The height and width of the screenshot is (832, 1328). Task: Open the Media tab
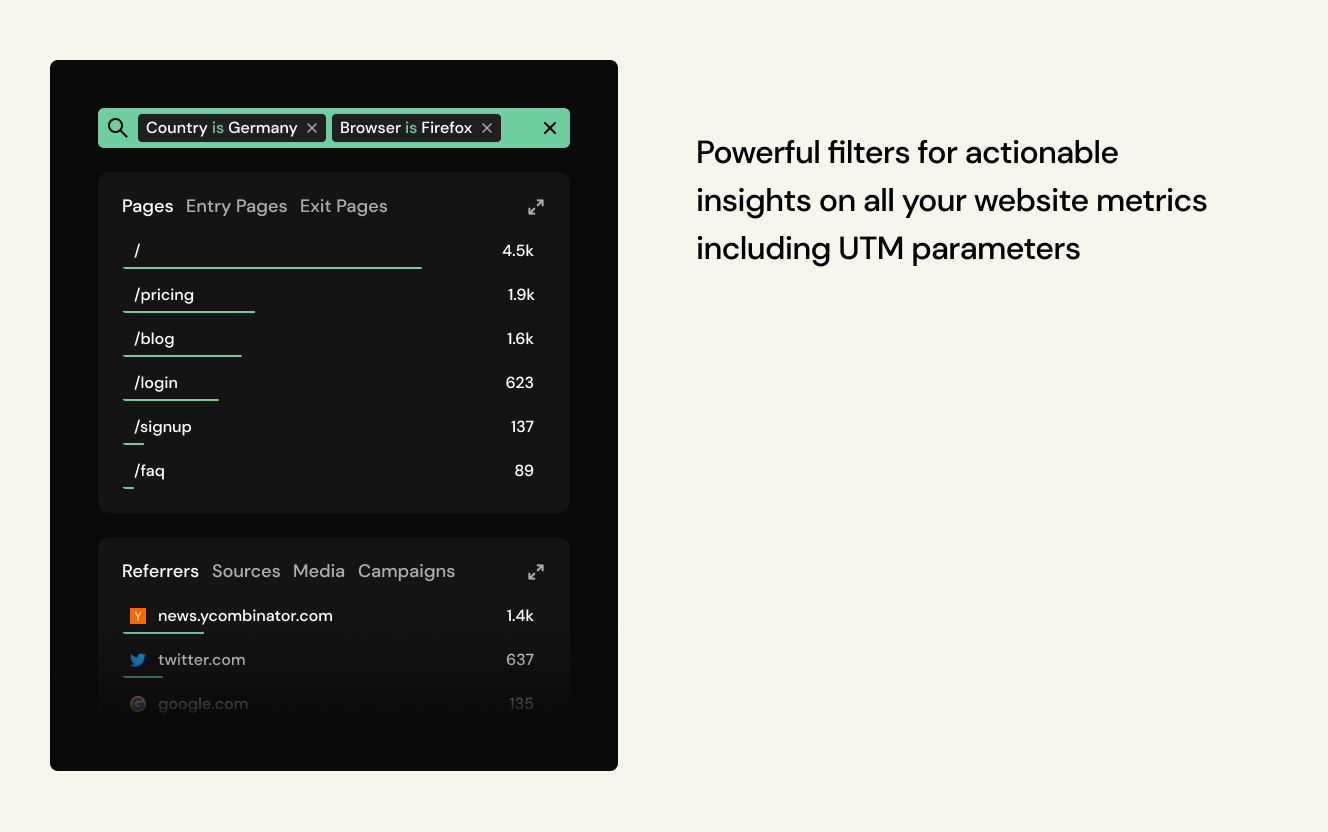pyautogui.click(x=319, y=571)
